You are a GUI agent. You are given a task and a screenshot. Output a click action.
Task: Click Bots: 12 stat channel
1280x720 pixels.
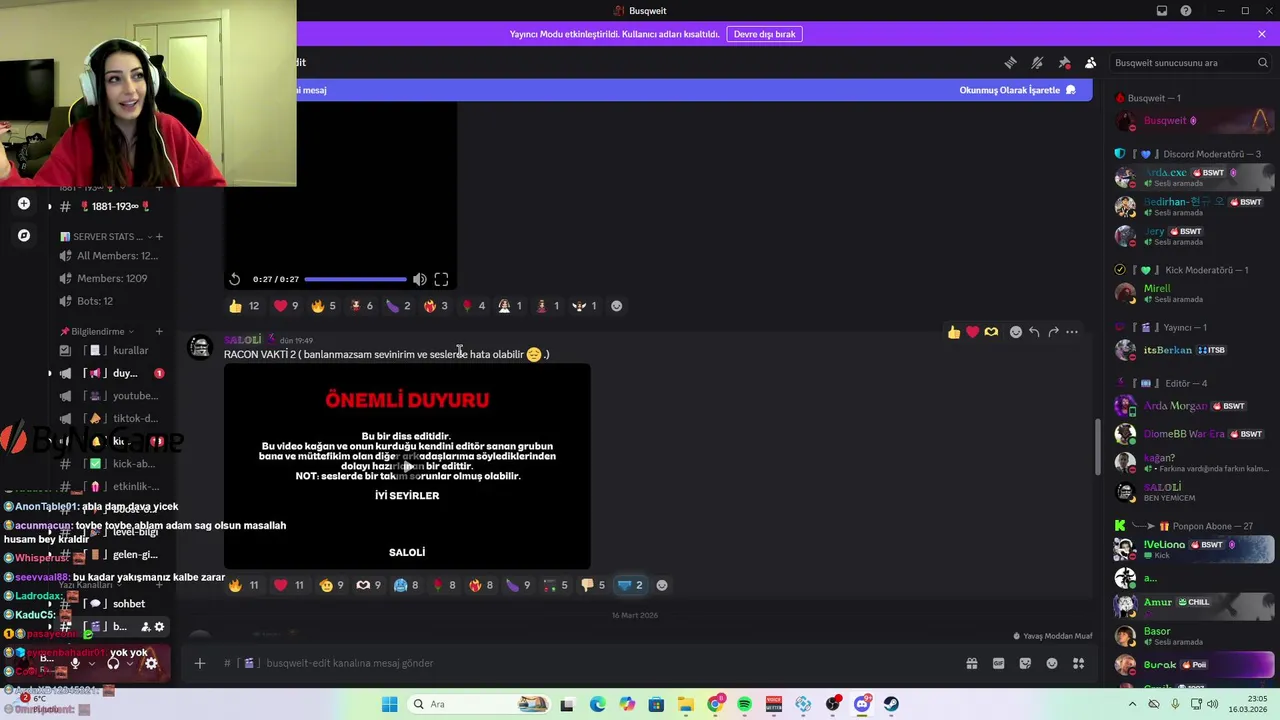[x=112, y=301]
